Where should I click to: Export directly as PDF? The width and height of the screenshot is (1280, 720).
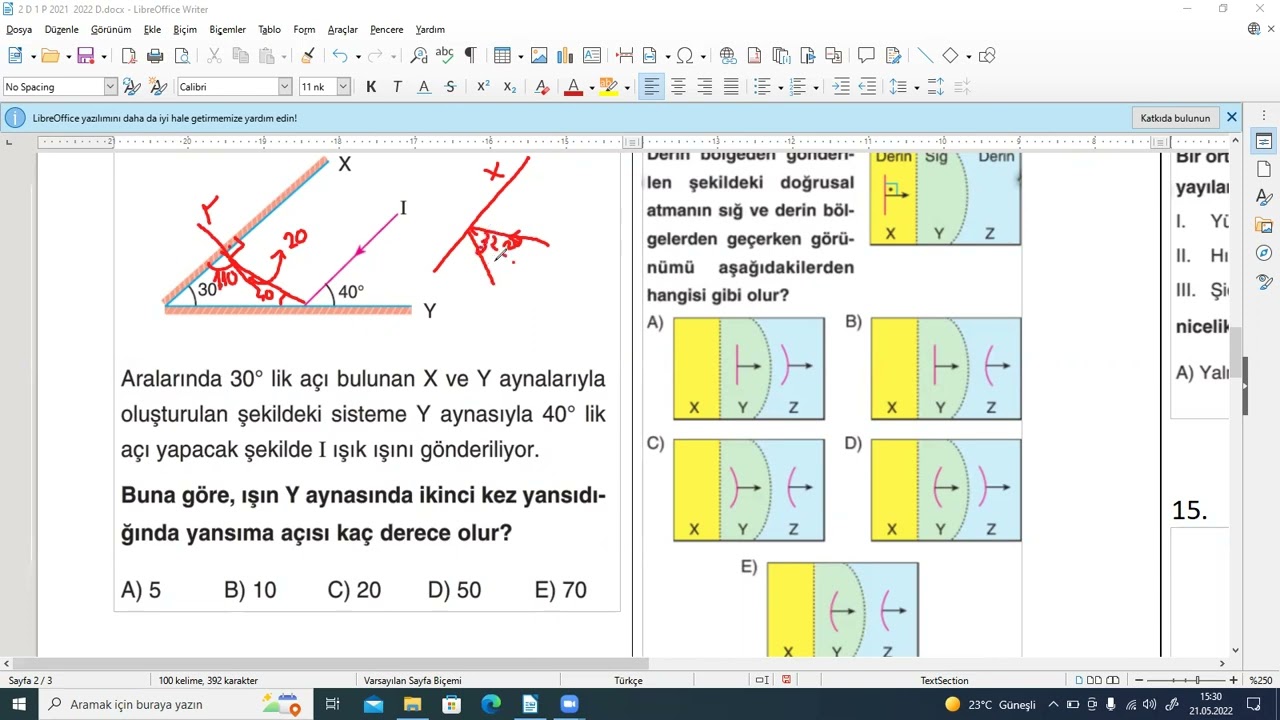pyautogui.click(x=128, y=56)
